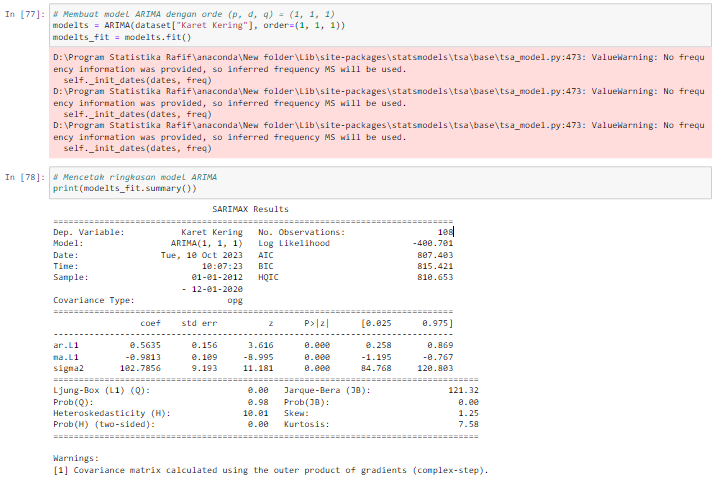Click the SARIMAX Results heading
Image resolution: width=714 pixels, height=483 pixels.
250,209
